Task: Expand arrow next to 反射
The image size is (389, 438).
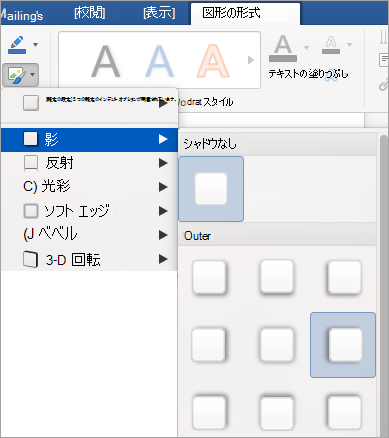Action: [163, 163]
